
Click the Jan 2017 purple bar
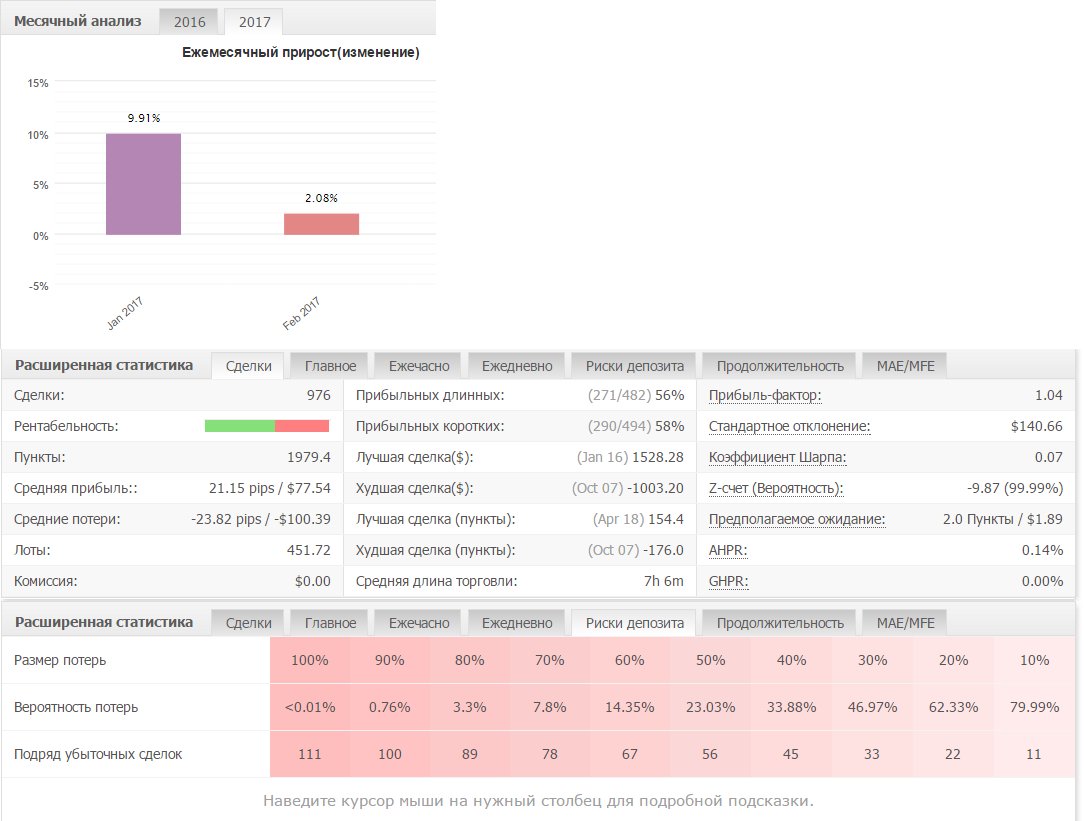(x=143, y=185)
